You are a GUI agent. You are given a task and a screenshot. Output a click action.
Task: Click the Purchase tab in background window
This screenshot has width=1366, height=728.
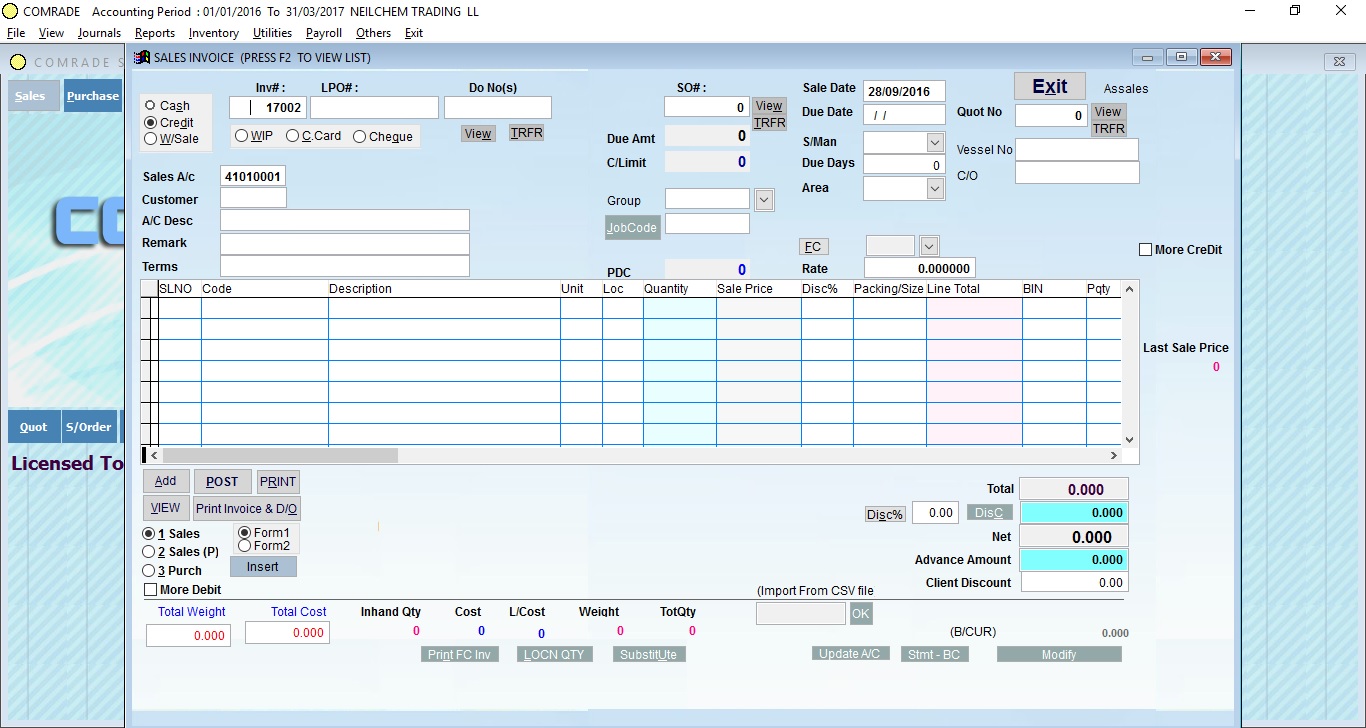(93, 96)
